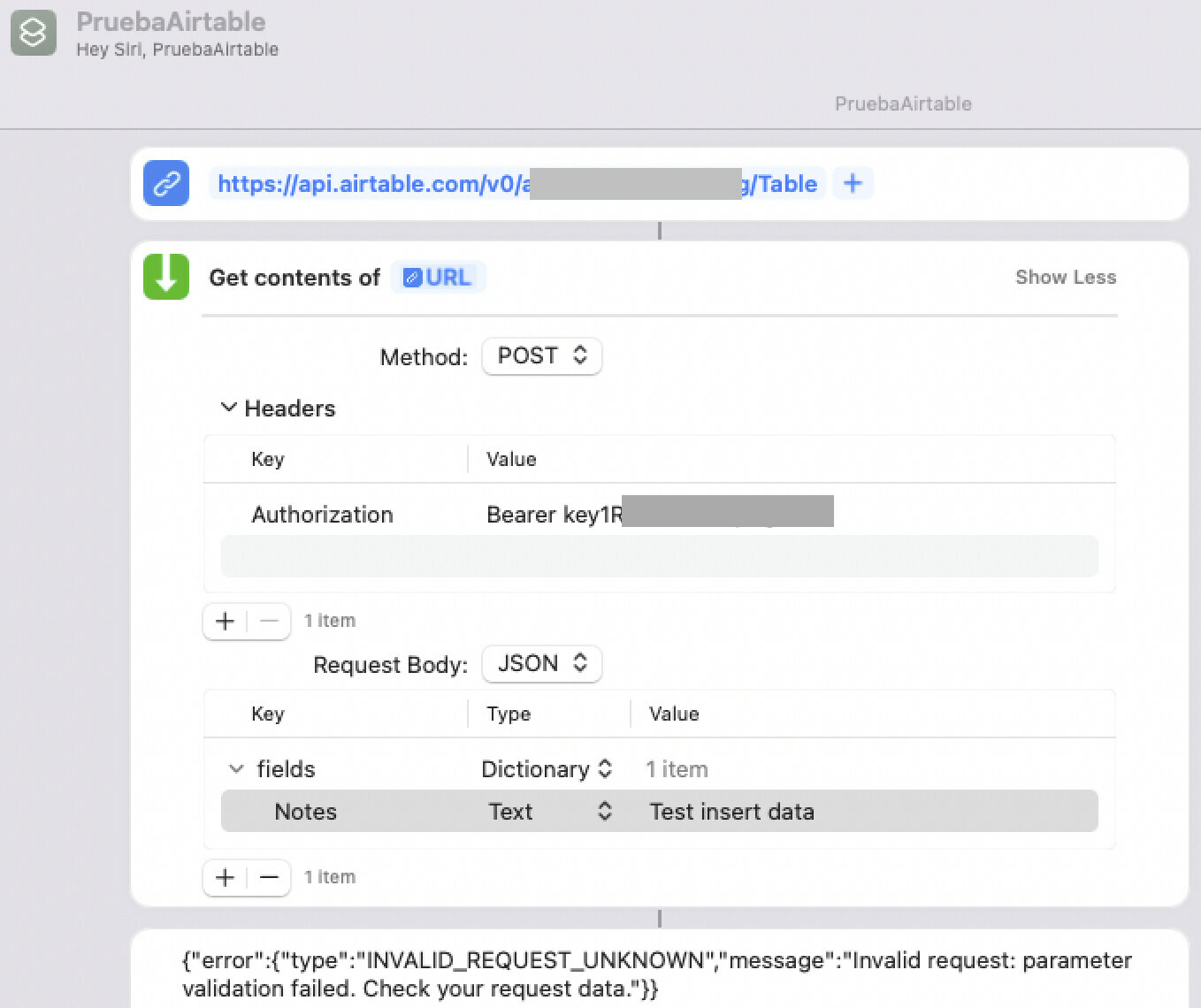Add another URL with the plus button
The width and height of the screenshot is (1201, 1008).
point(853,183)
